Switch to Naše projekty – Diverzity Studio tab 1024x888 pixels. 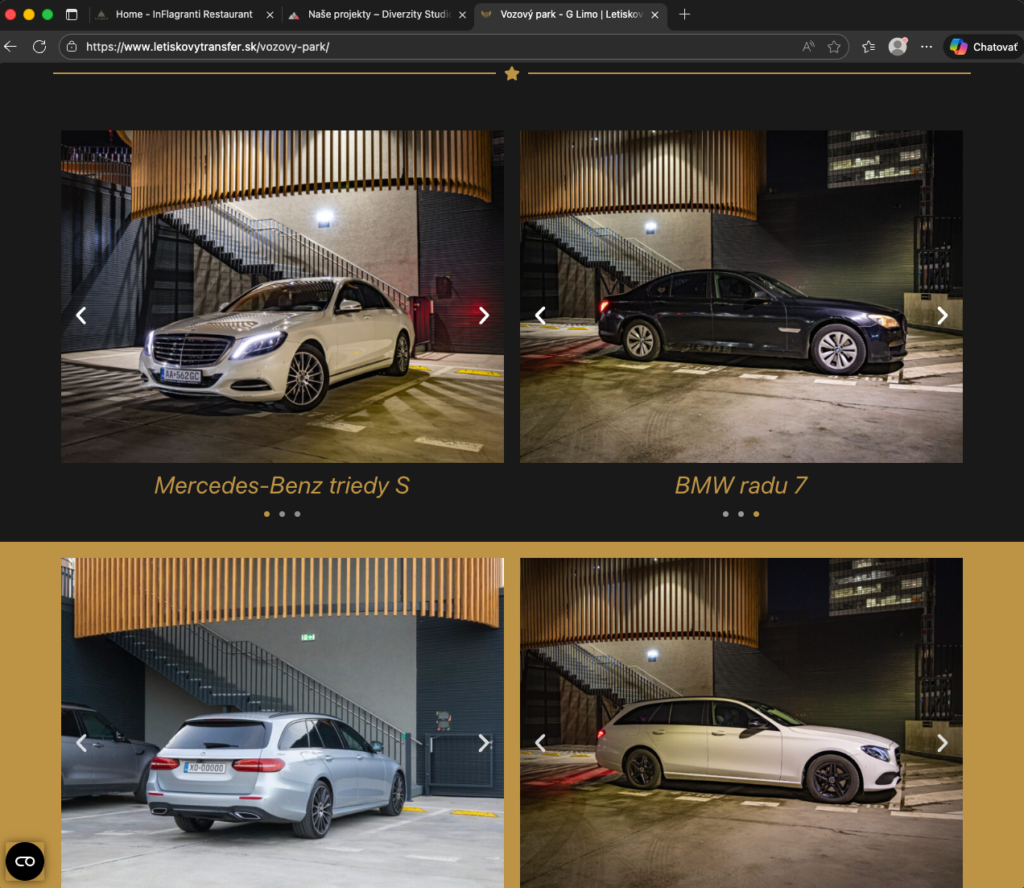[379, 14]
